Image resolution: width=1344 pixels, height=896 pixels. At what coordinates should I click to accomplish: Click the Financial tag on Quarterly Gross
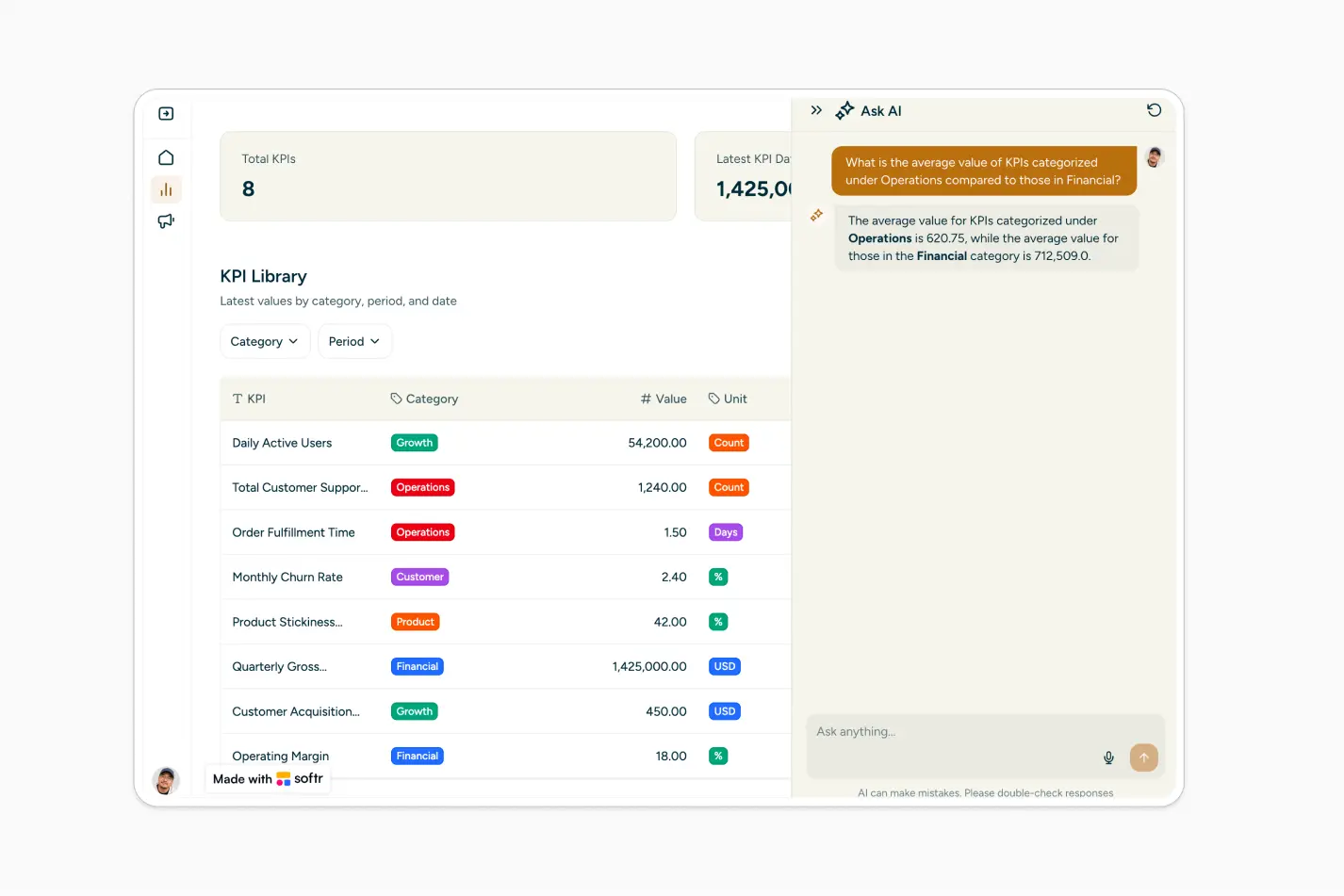coord(418,666)
